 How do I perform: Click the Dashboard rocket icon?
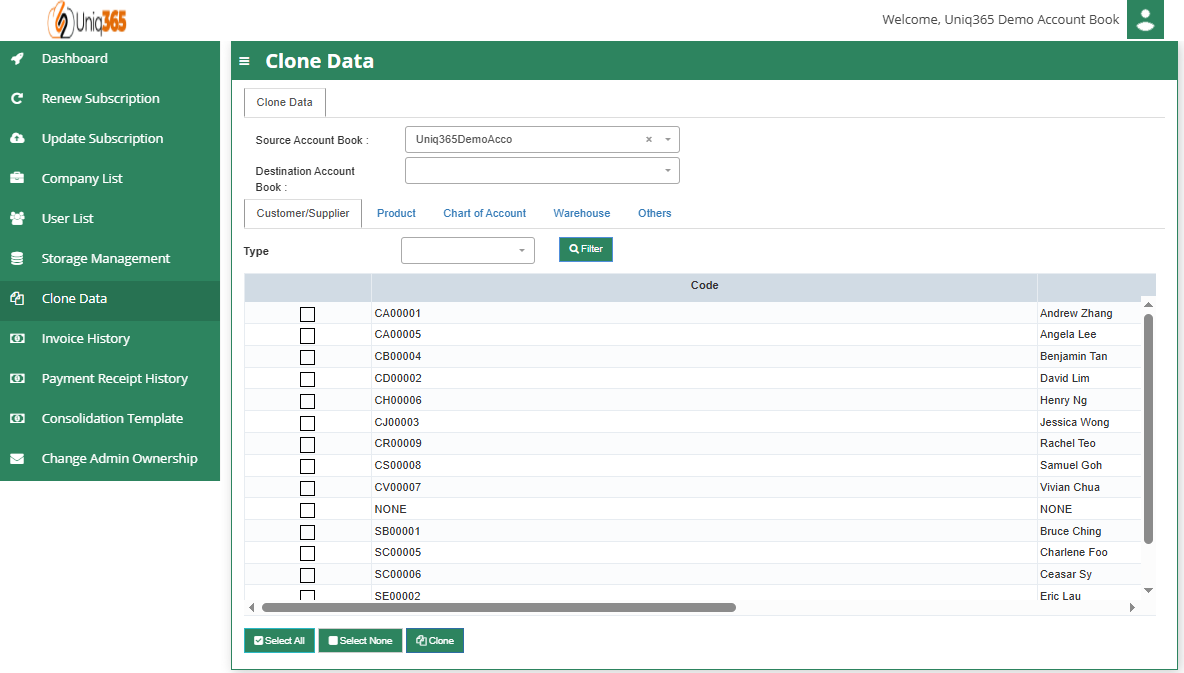(17, 58)
